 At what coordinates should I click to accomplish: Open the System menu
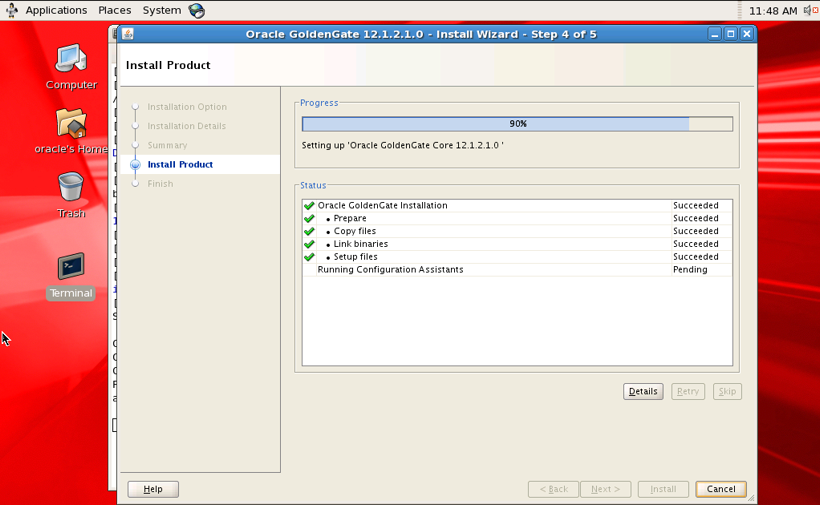[x=161, y=10]
